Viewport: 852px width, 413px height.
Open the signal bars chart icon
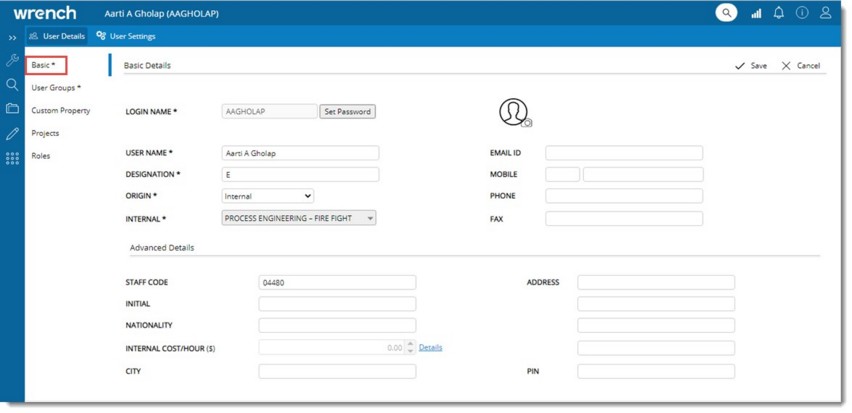(x=755, y=13)
